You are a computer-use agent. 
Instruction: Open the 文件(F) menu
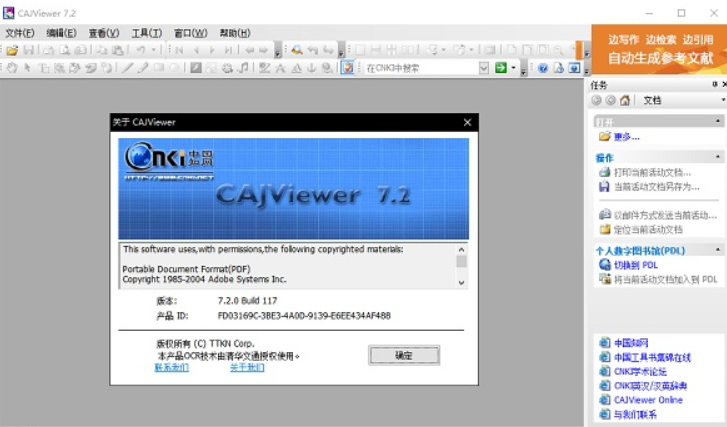pyautogui.click(x=20, y=33)
